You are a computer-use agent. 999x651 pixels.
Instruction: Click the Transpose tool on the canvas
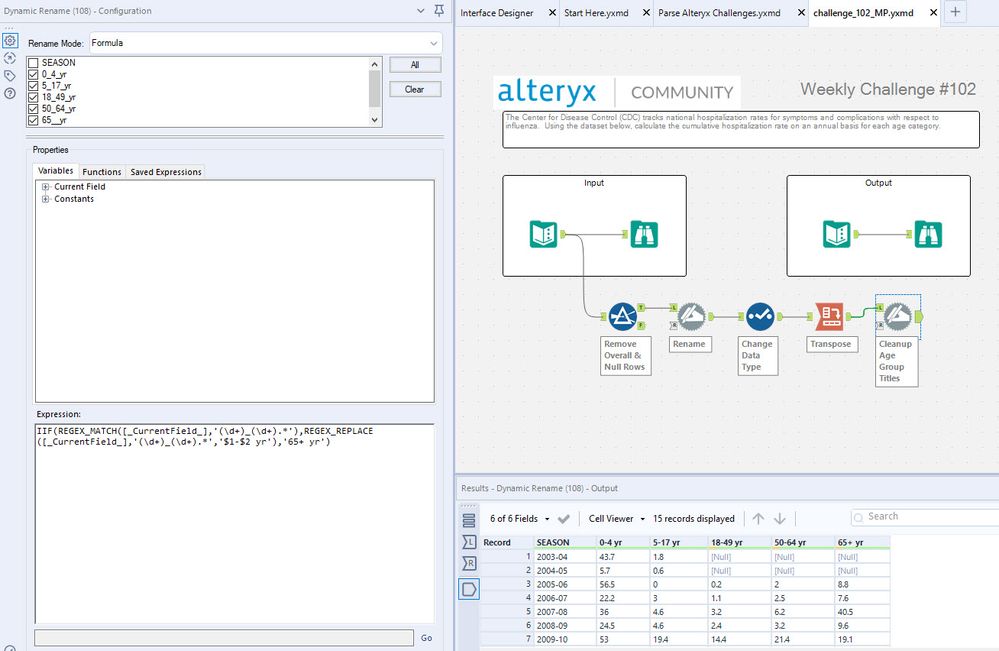point(829,316)
